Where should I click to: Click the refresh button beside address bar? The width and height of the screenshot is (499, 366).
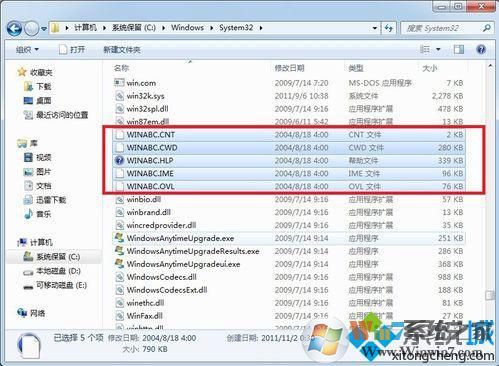(x=389, y=28)
